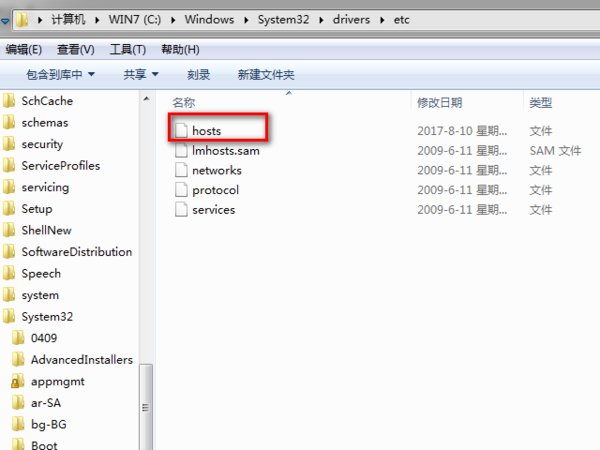Navigate to WIN7 (C:) in address bar

coord(135,19)
